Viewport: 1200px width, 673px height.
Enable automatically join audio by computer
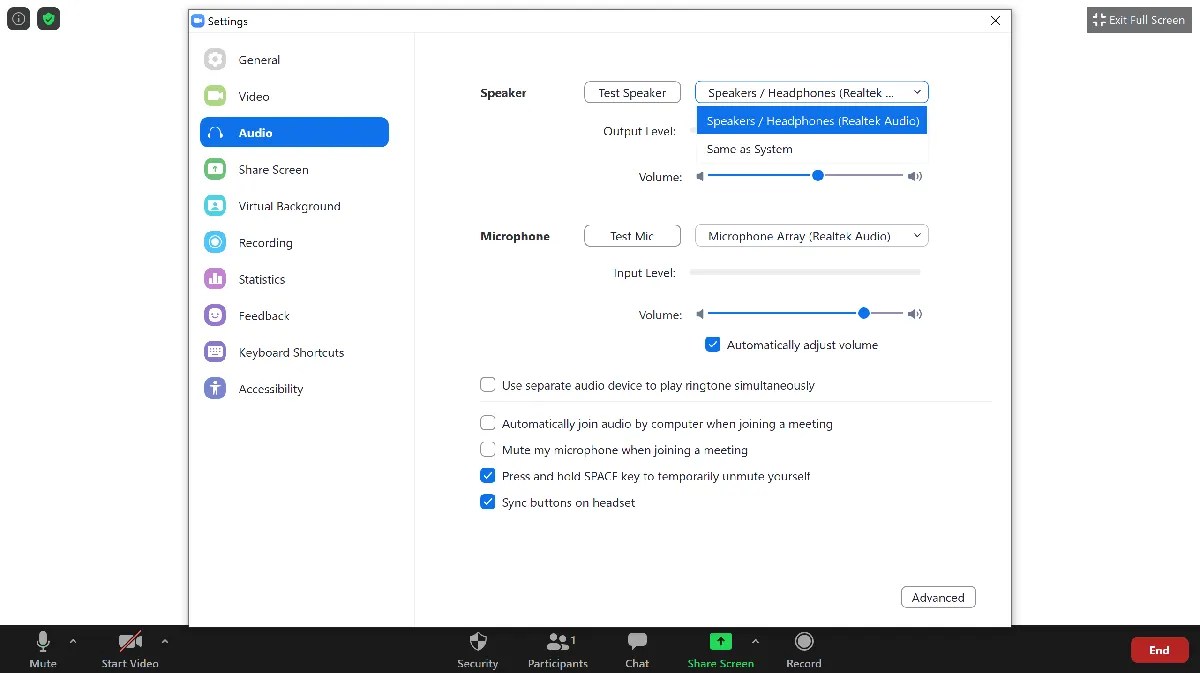pos(488,423)
